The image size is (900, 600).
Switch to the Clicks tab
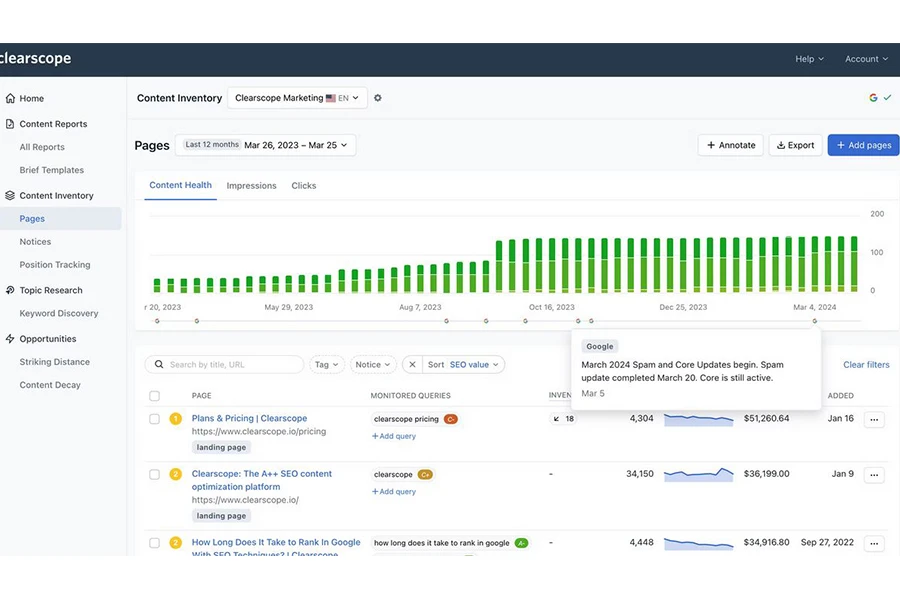tap(304, 185)
